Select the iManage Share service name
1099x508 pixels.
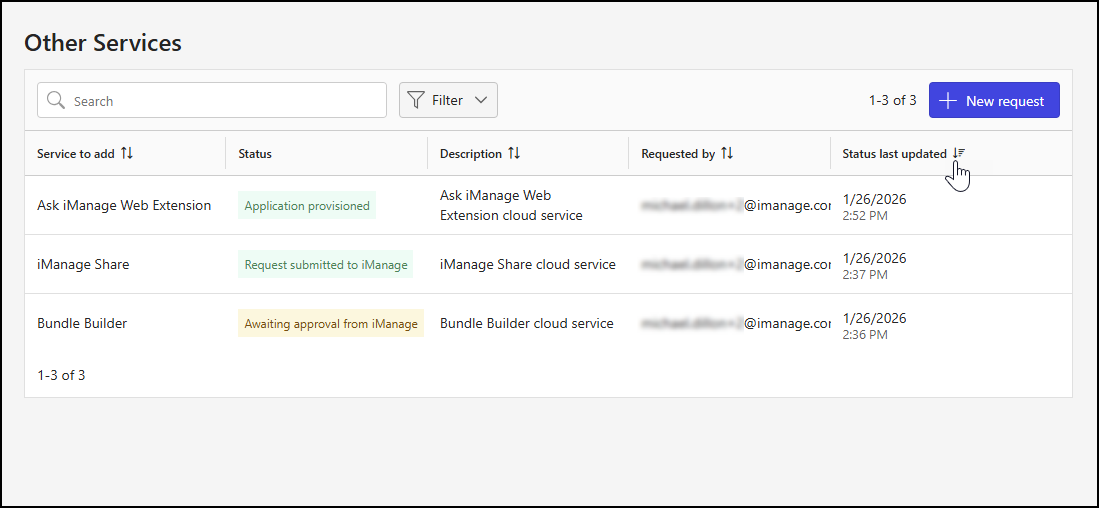pos(83,264)
